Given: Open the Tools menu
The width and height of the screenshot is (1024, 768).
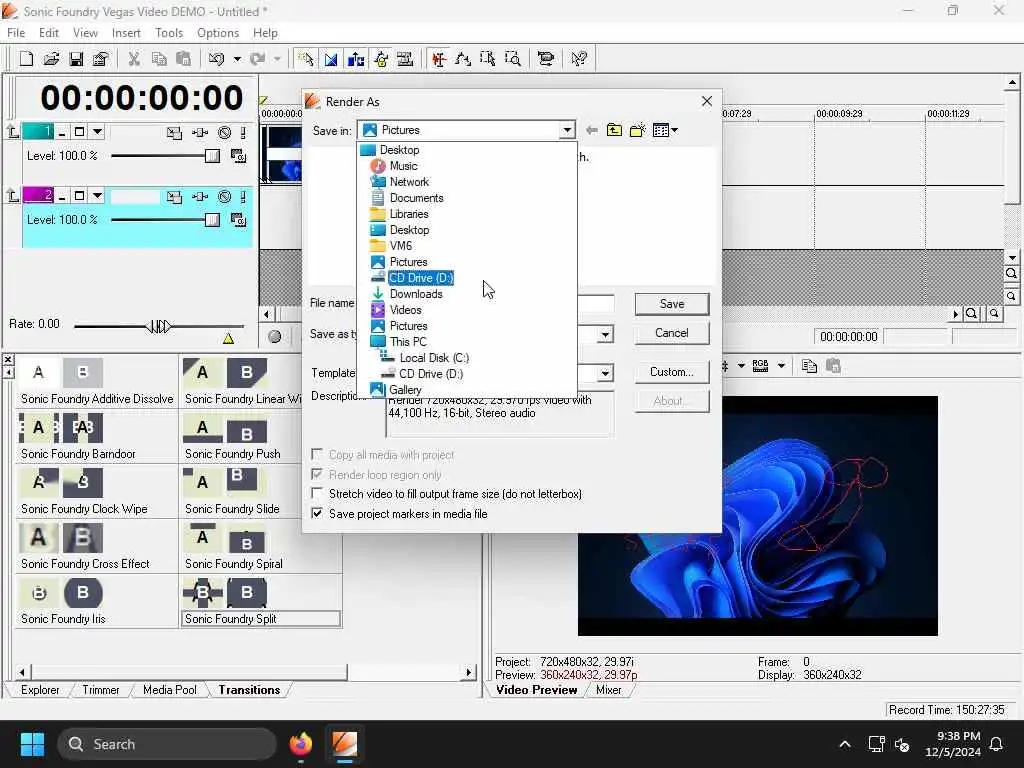Looking at the screenshot, I should (x=169, y=33).
